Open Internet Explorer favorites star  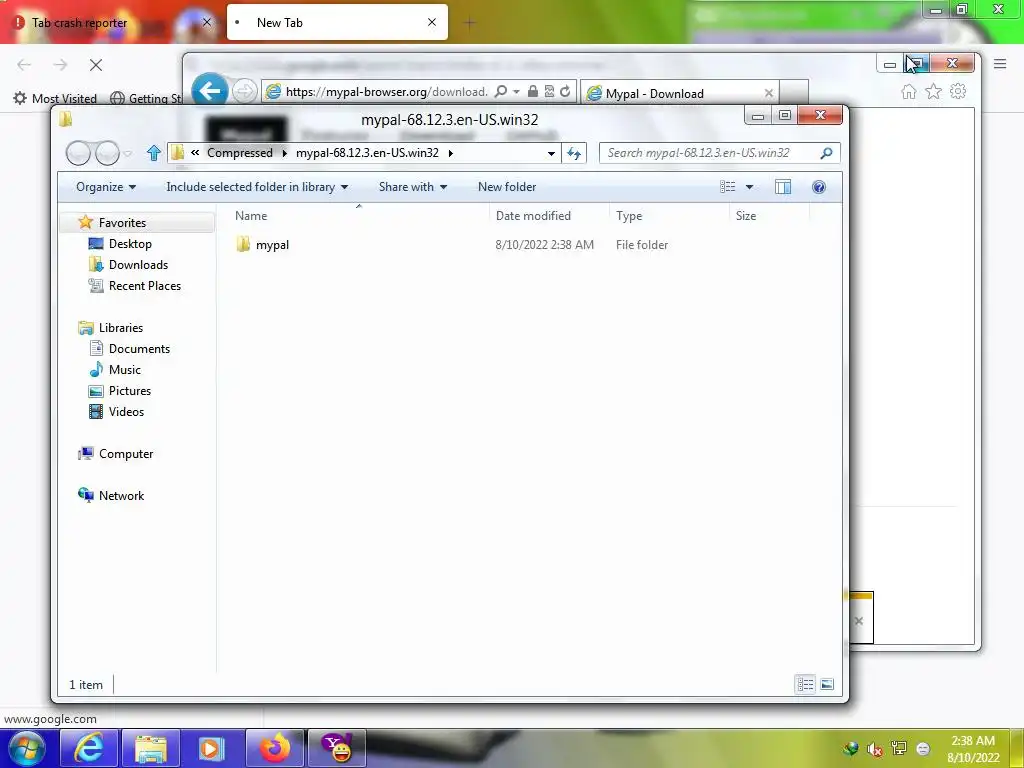933,91
